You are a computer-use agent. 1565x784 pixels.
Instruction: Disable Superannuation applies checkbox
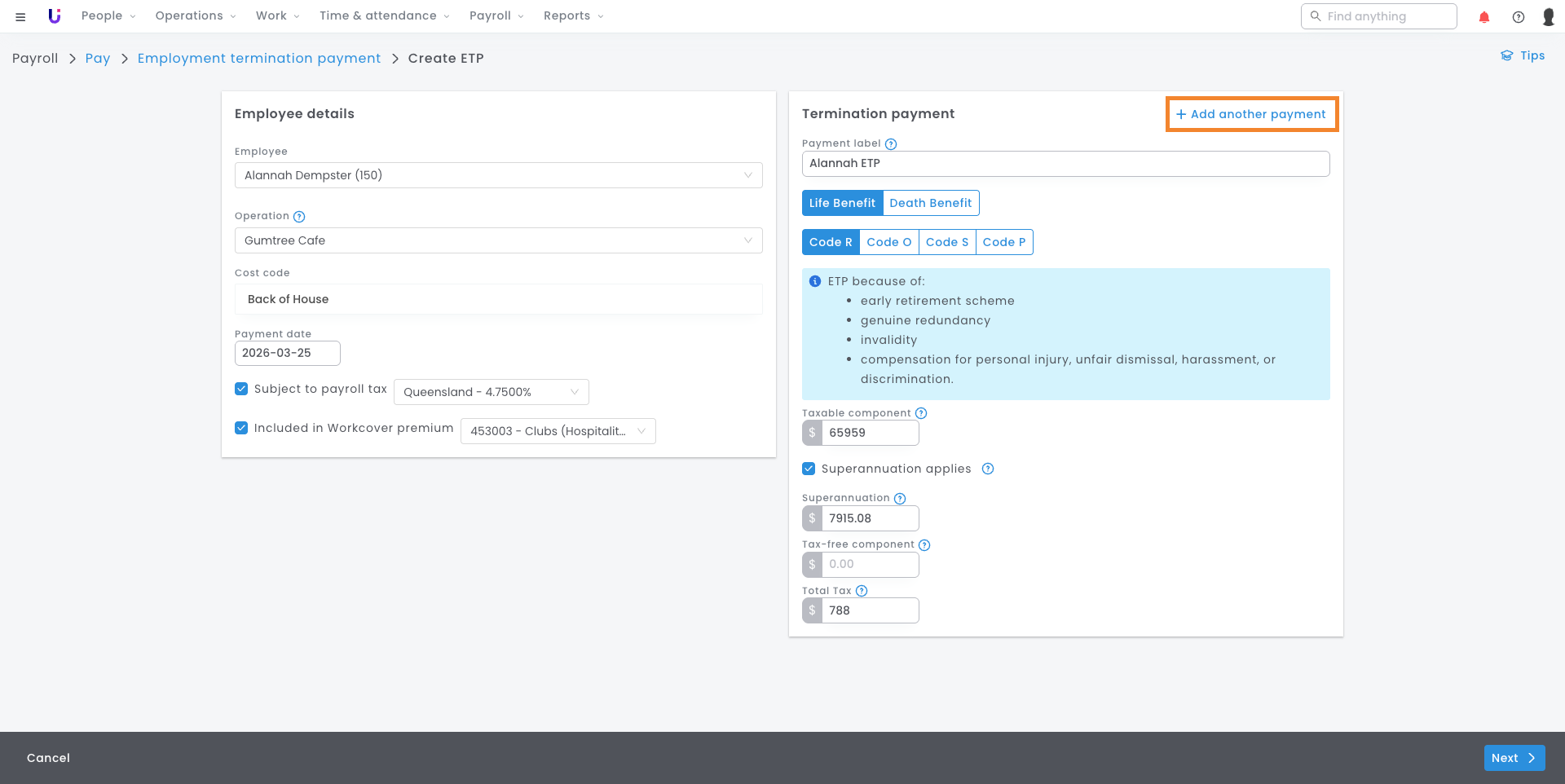809,469
